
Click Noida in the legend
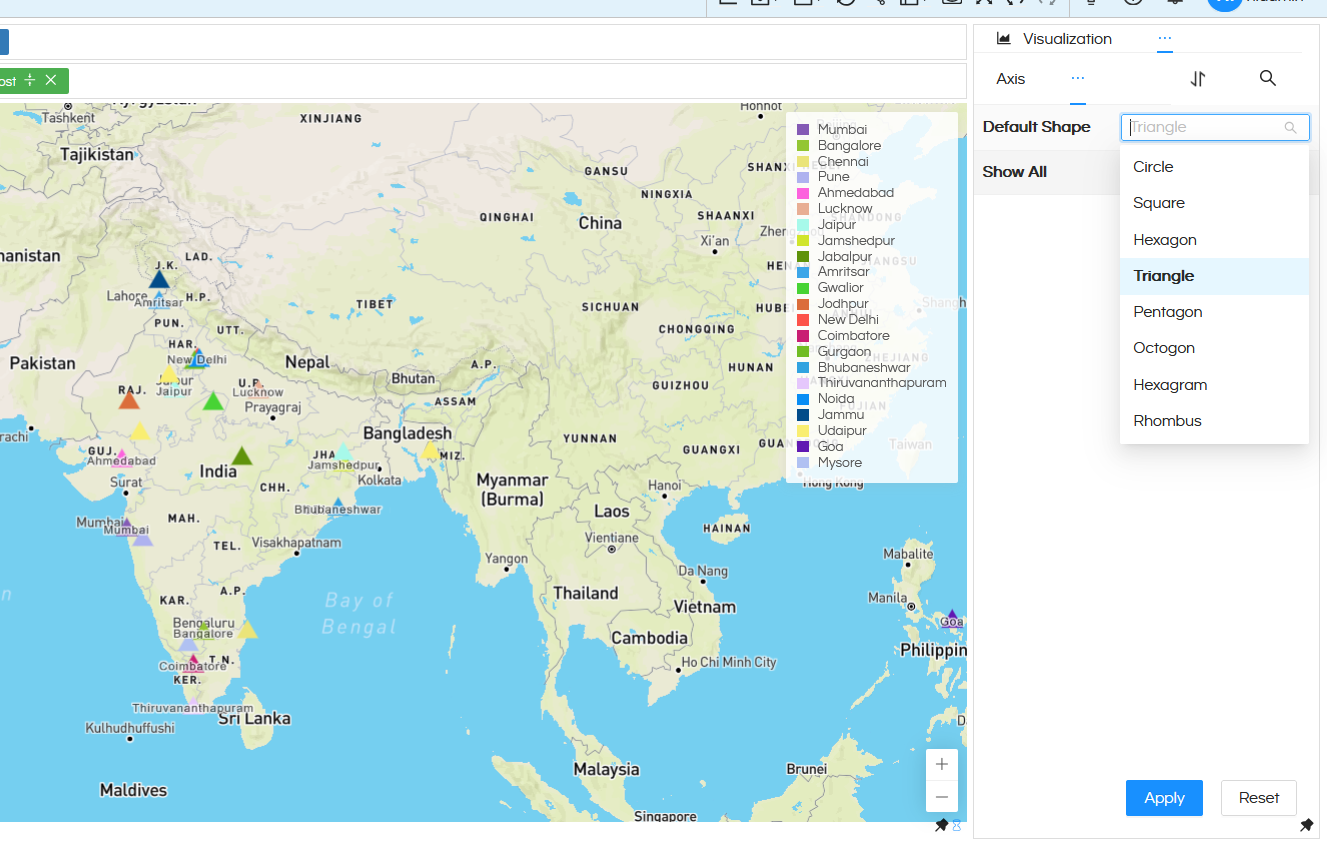(x=836, y=399)
